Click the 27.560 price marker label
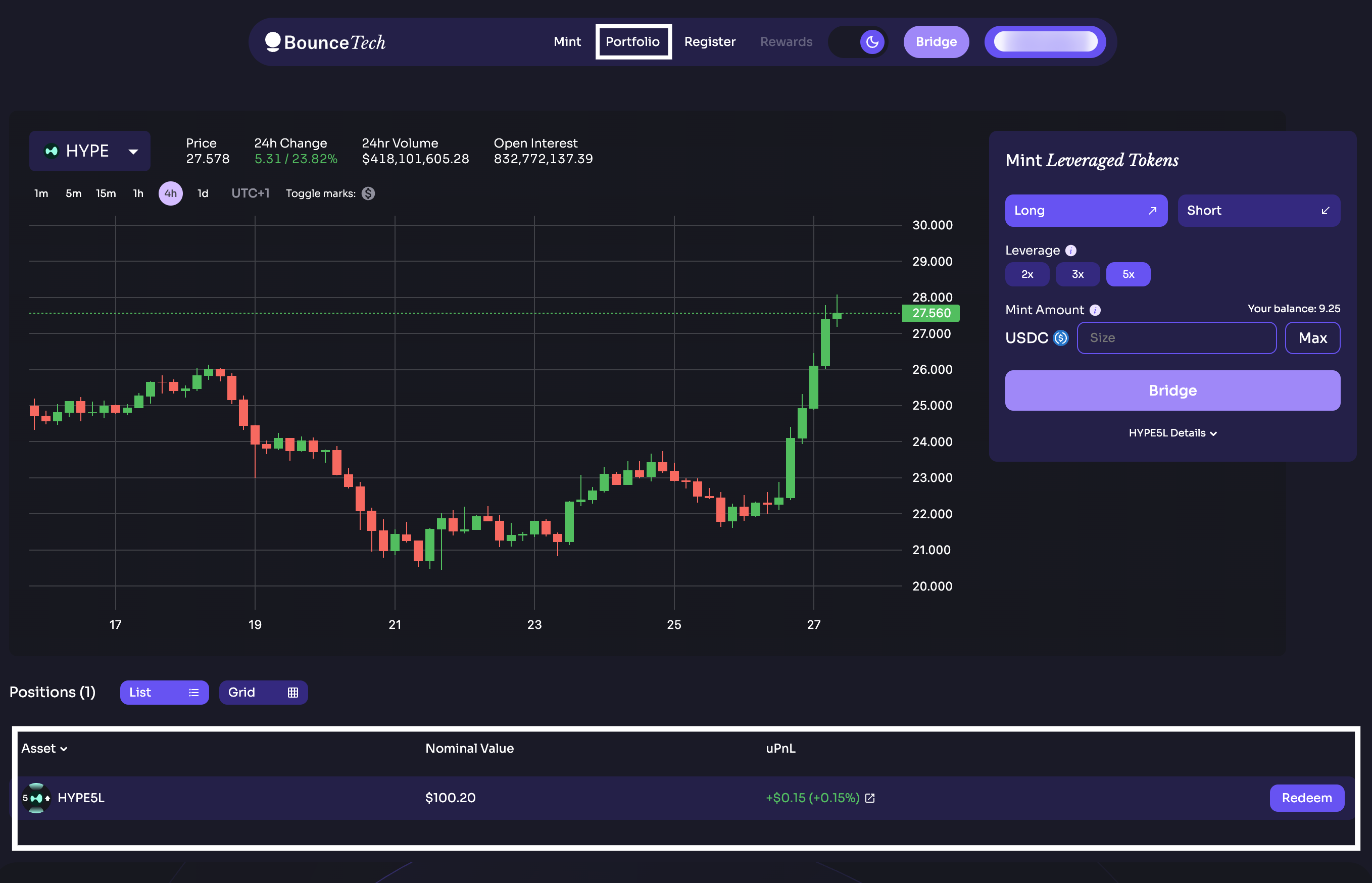The image size is (1372, 883). click(930, 313)
